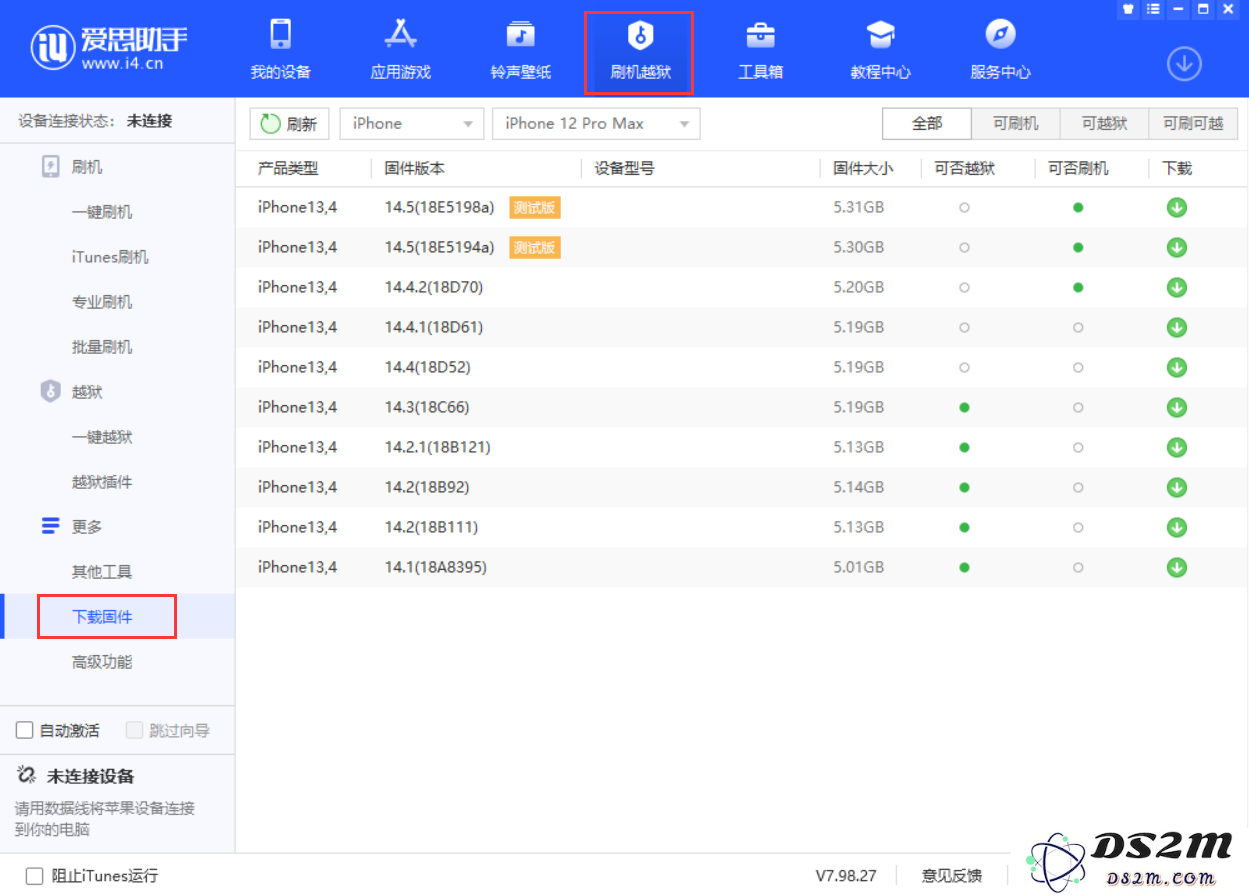Download firmware 14.5(18E5198a)
This screenshot has width=1249, height=896.
pyautogui.click(x=1177, y=208)
